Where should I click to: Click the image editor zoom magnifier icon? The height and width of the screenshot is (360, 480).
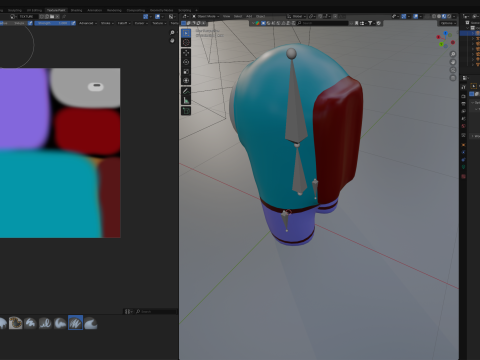coord(172,33)
